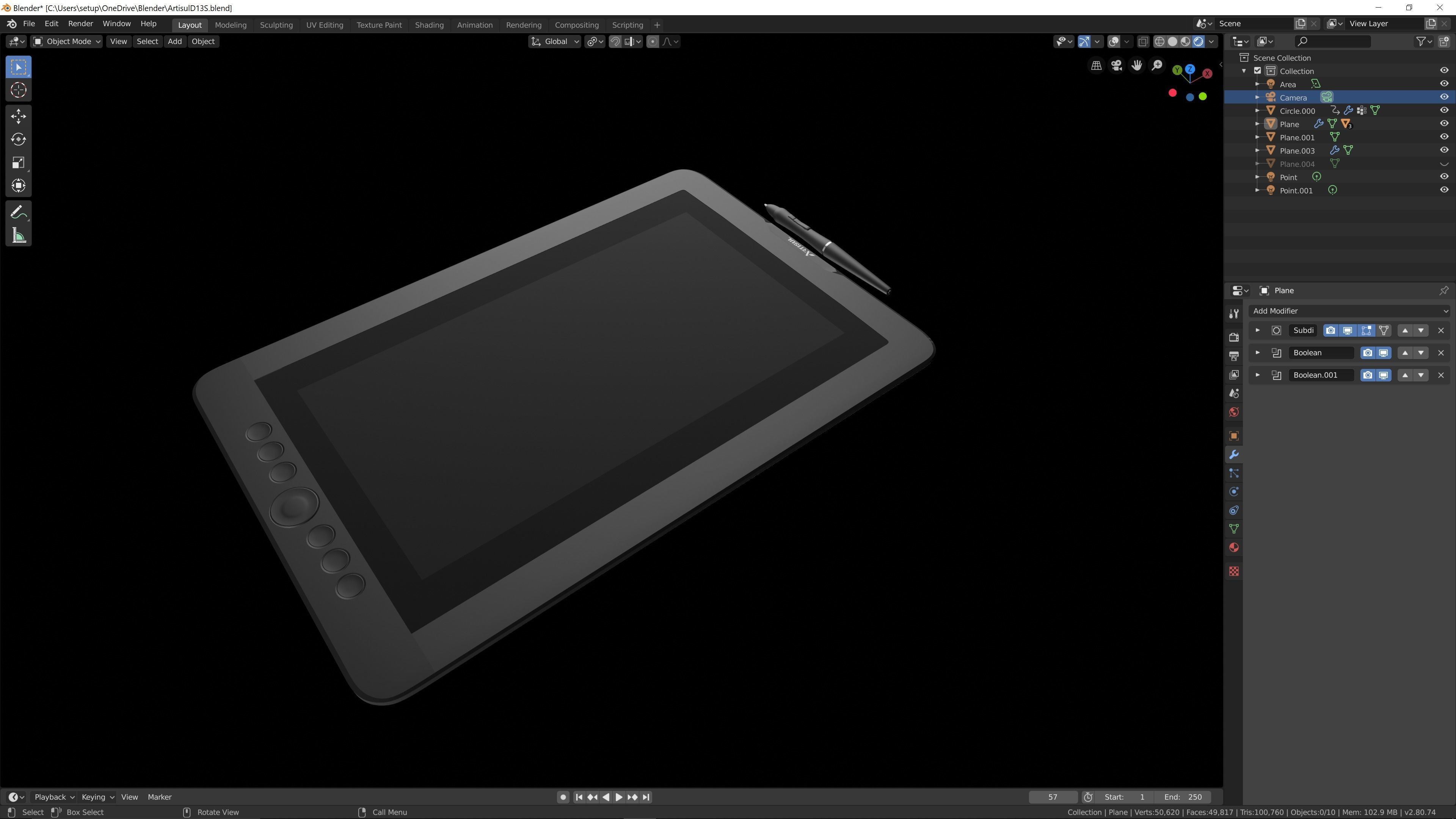Click the current frame field 57
Image resolution: width=1456 pixels, height=819 pixels.
pyautogui.click(x=1053, y=797)
